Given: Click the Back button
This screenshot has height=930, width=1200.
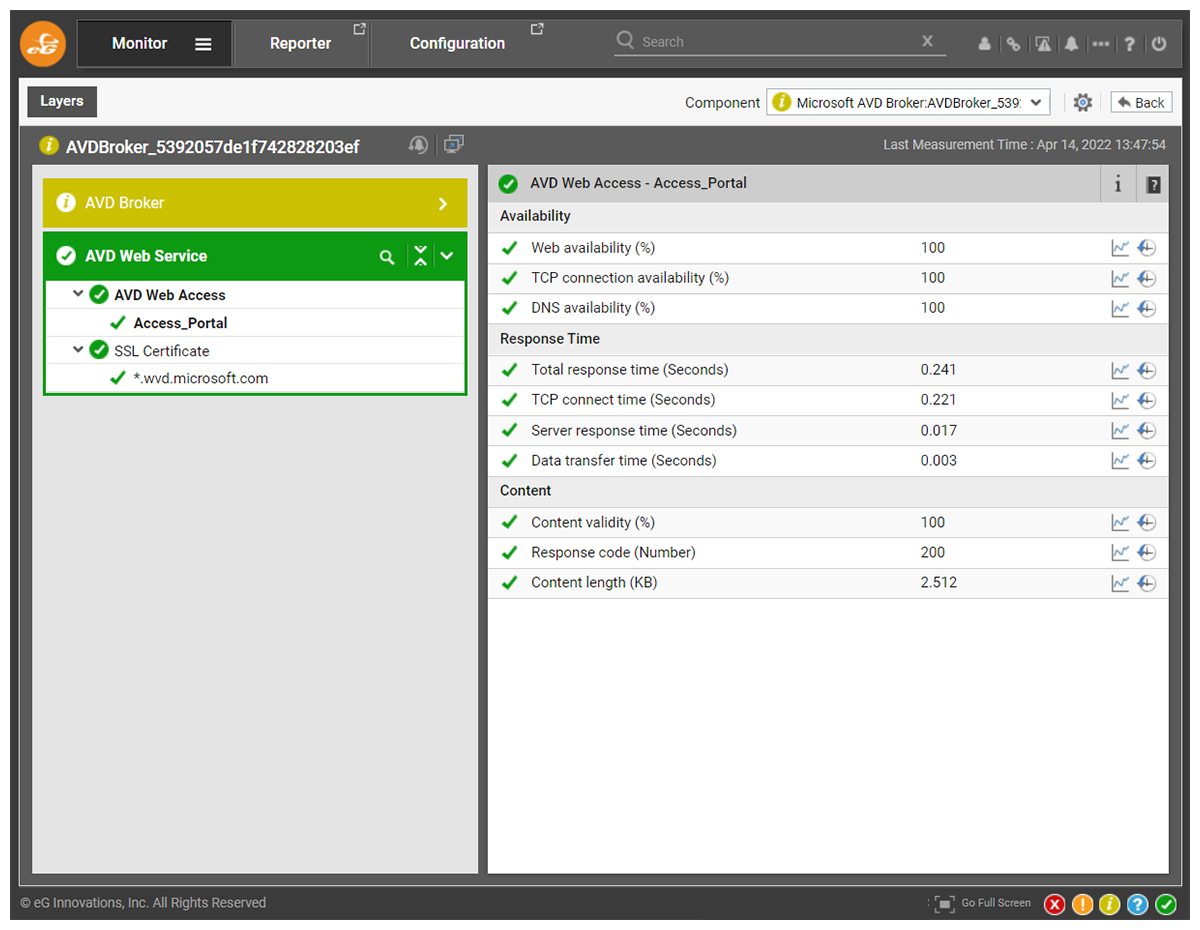Looking at the screenshot, I should click(x=1141, y=102).
